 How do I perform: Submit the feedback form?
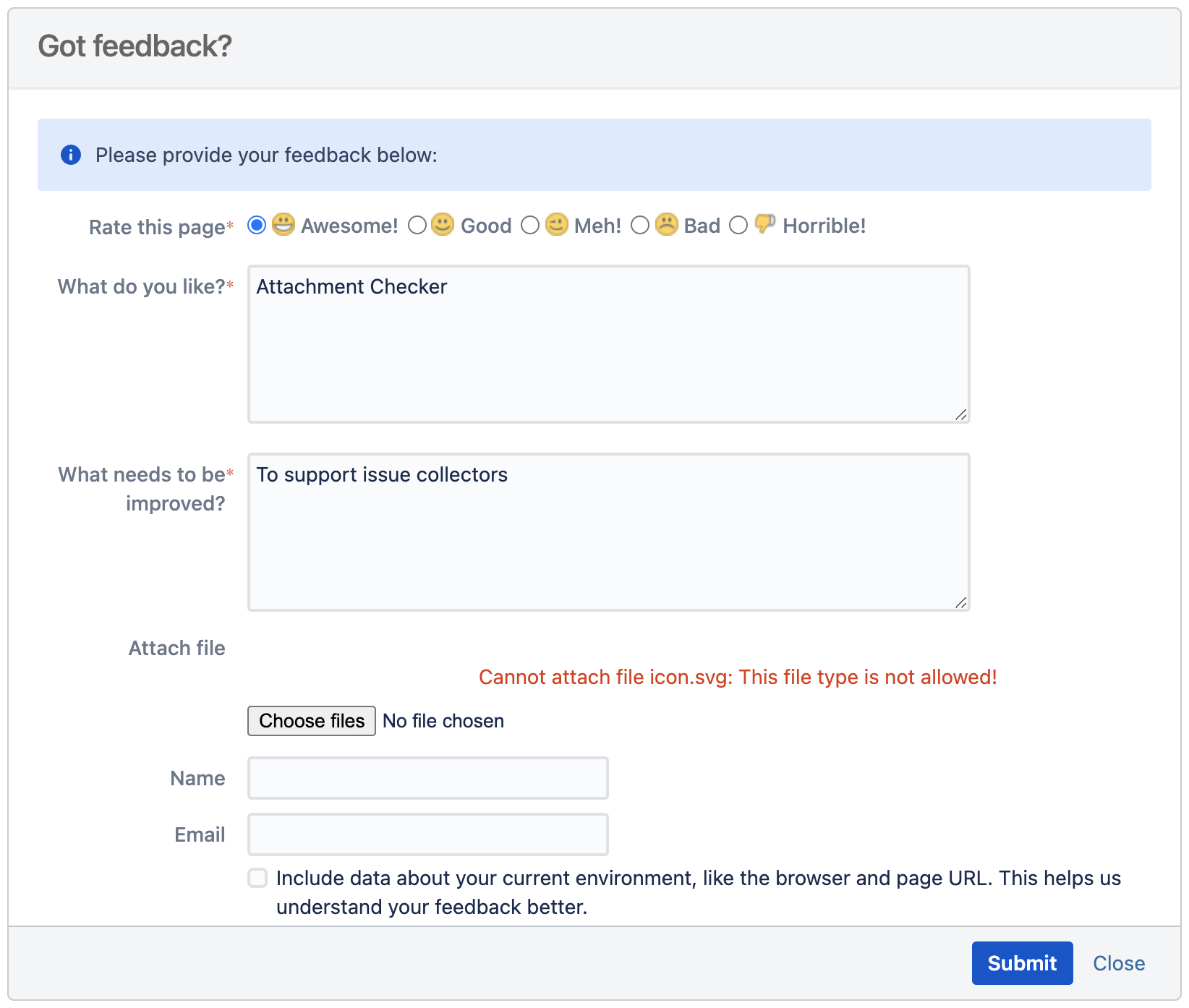(1021, 963)
